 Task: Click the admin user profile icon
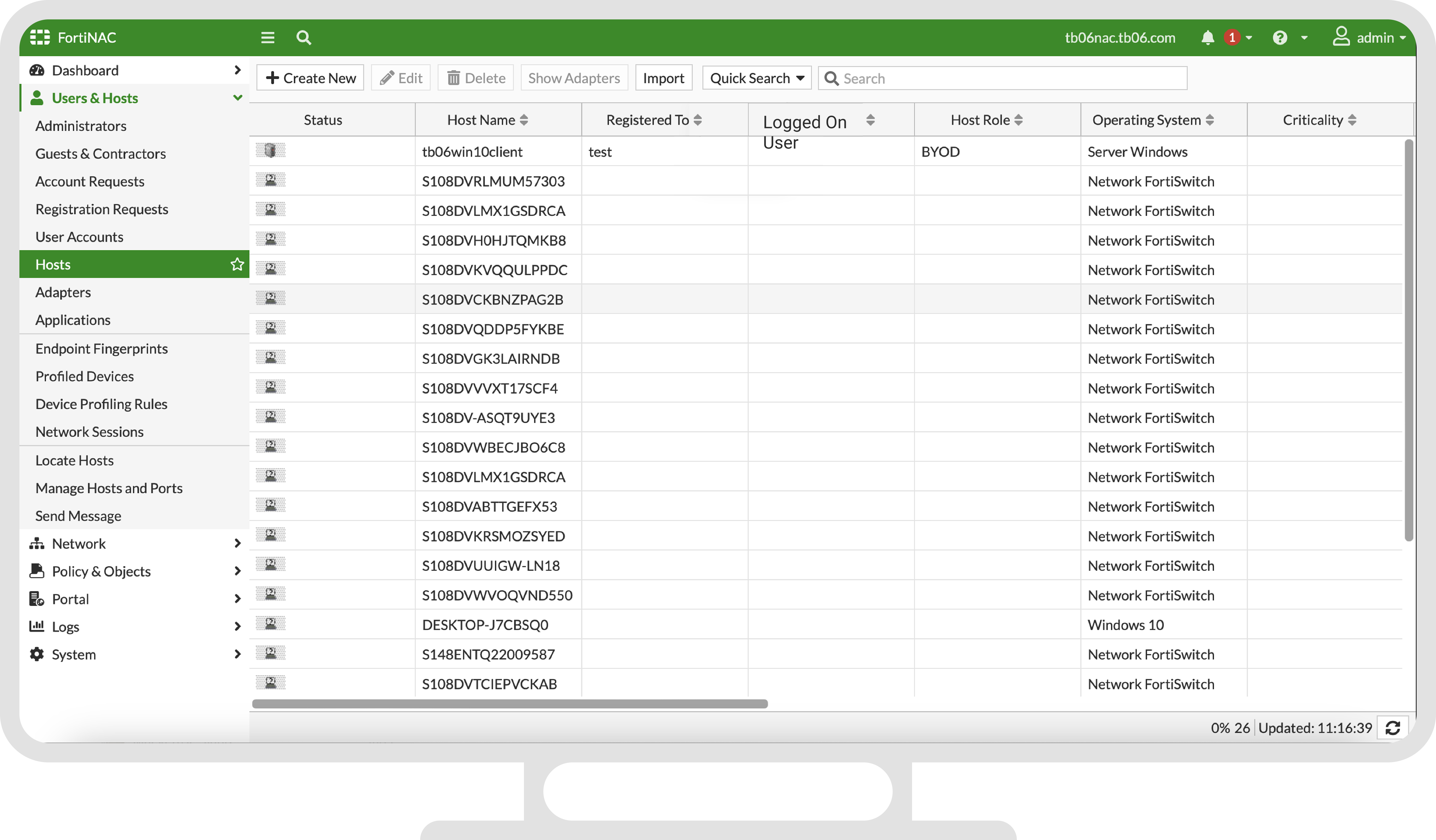(1341, 36)
